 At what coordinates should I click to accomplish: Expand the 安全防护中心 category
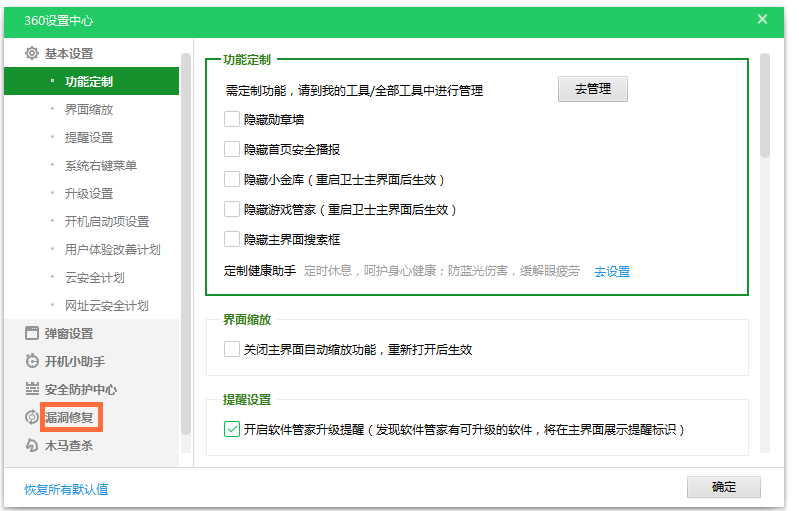point(81,390)
